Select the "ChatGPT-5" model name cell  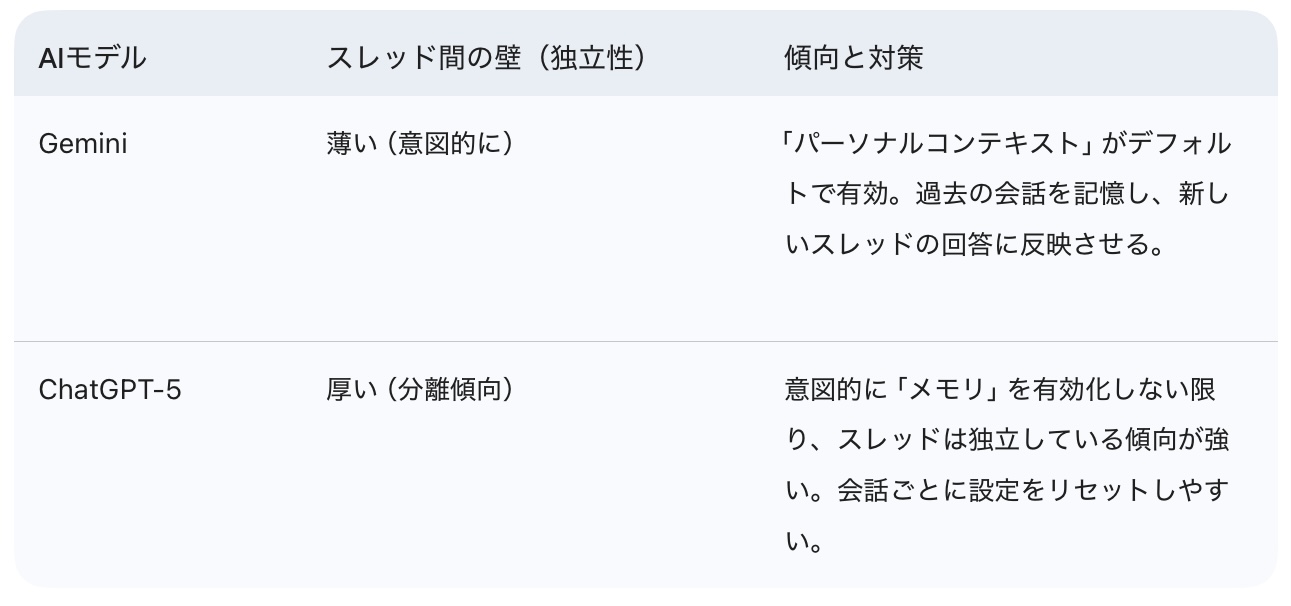(x=110, y=389)
